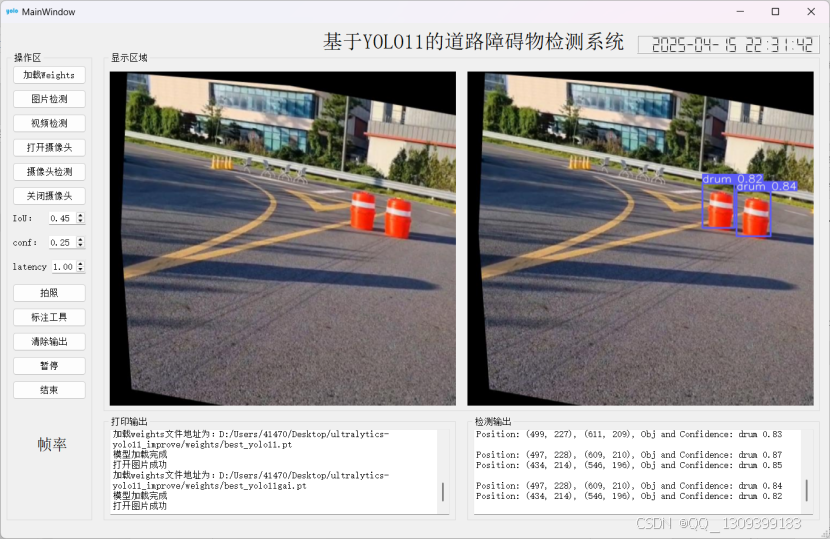The image size is (830, 539).
Task: Click the 'drum 0.84' detection label
Action: [x=766, y=186]
